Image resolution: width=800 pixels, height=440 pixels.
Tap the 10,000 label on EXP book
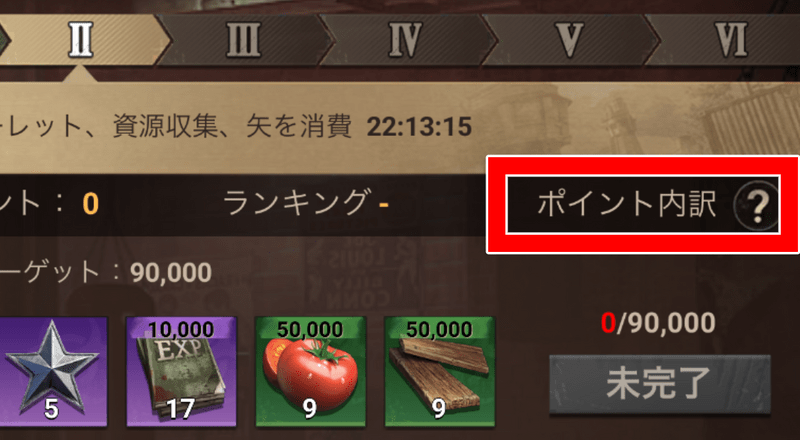tap(181, 330)
